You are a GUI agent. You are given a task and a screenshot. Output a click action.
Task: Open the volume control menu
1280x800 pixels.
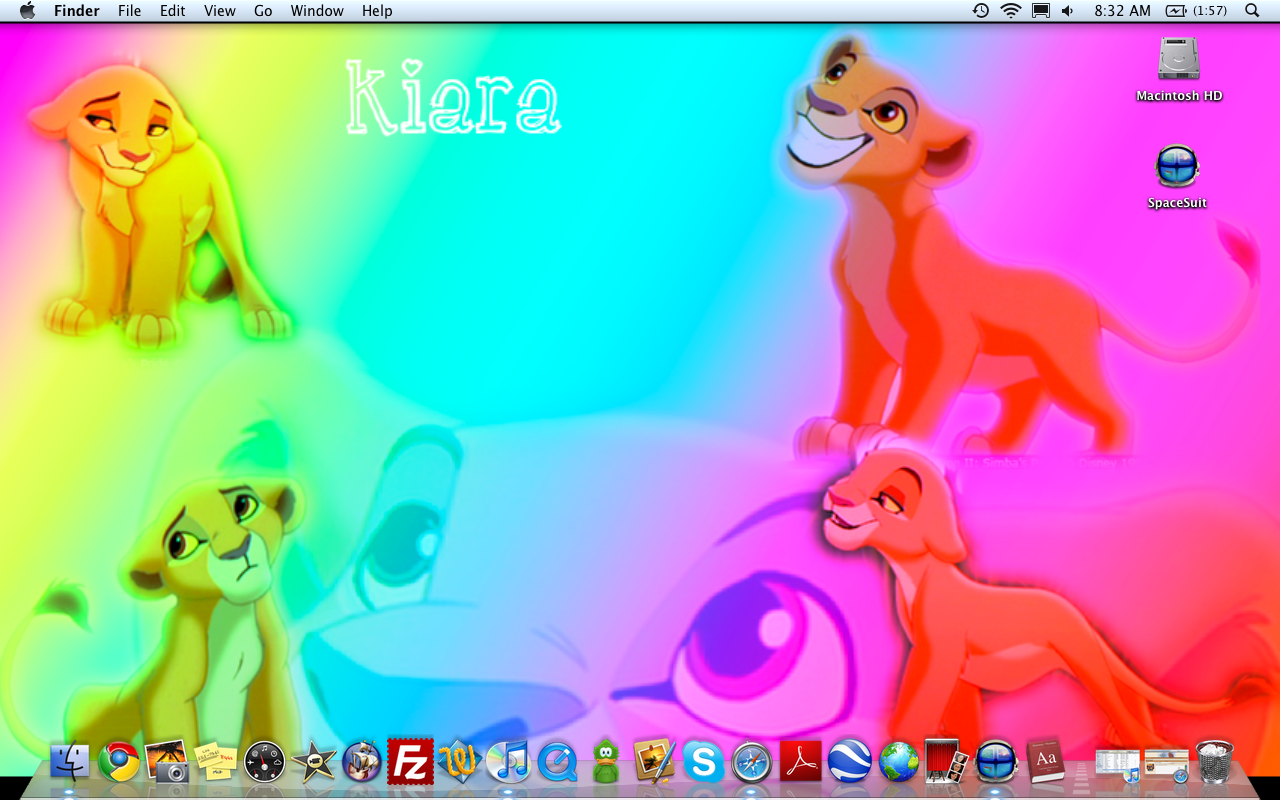[1068, 11]
